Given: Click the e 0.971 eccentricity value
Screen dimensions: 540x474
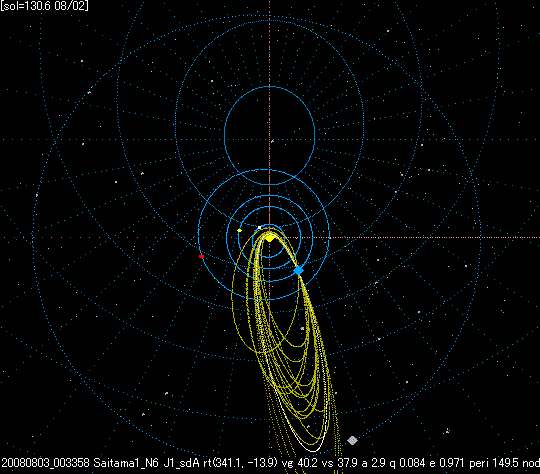Looking at the screenshot, I should pos(447,463).
